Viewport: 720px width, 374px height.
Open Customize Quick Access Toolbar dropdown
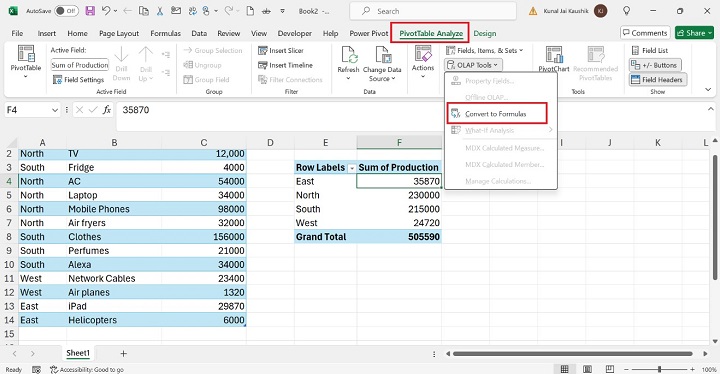tap(282, 11)
